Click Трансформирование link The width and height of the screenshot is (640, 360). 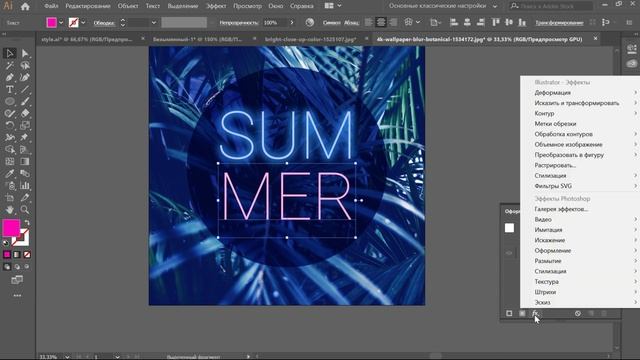tap(559, 22)
